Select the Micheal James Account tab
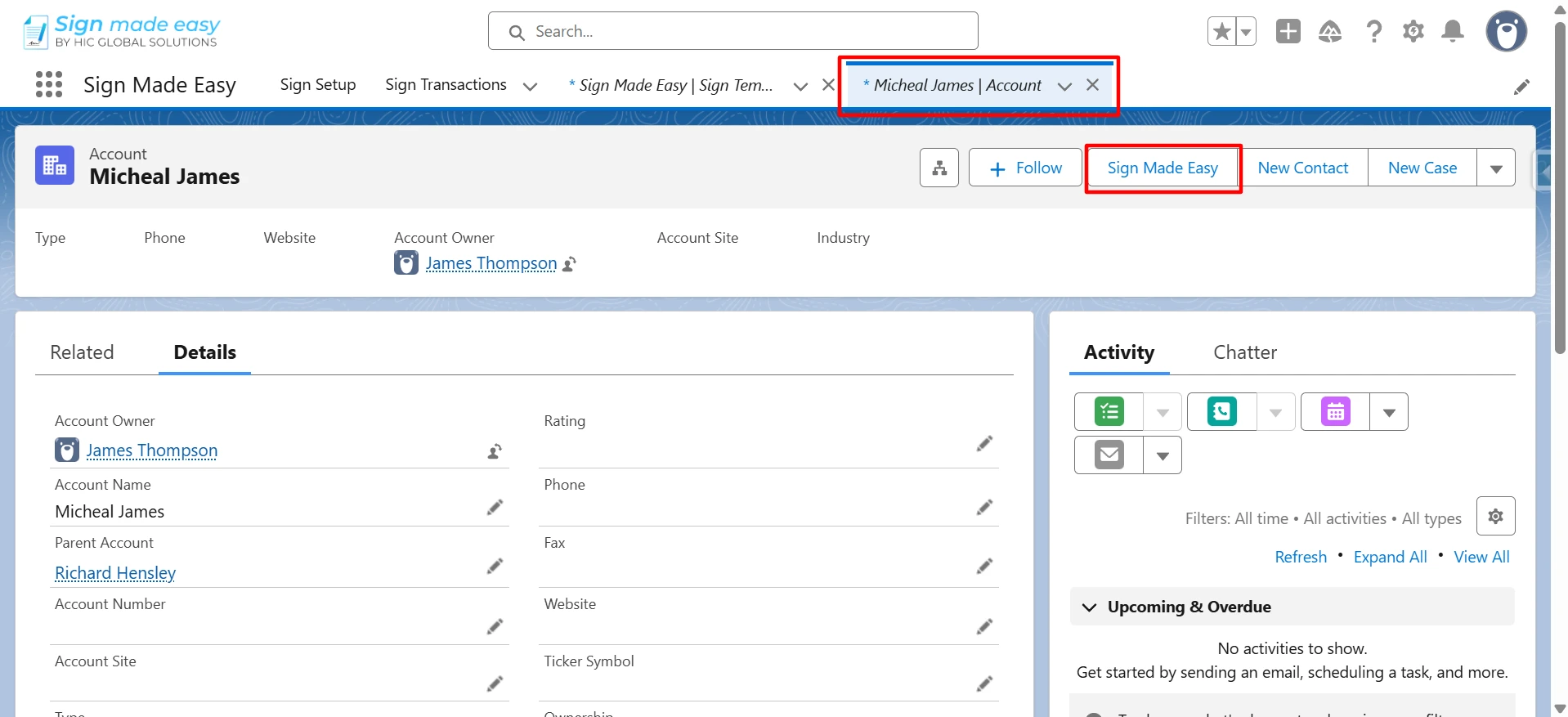The height and width of the screenshot is (717, 1568). coord(952,85)
